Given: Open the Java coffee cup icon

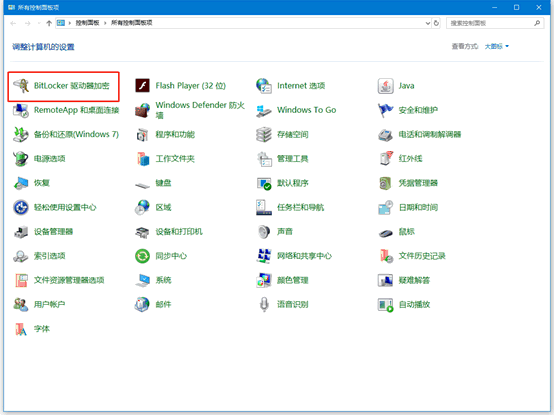Looking at the screenshot, I should (385, 86).
